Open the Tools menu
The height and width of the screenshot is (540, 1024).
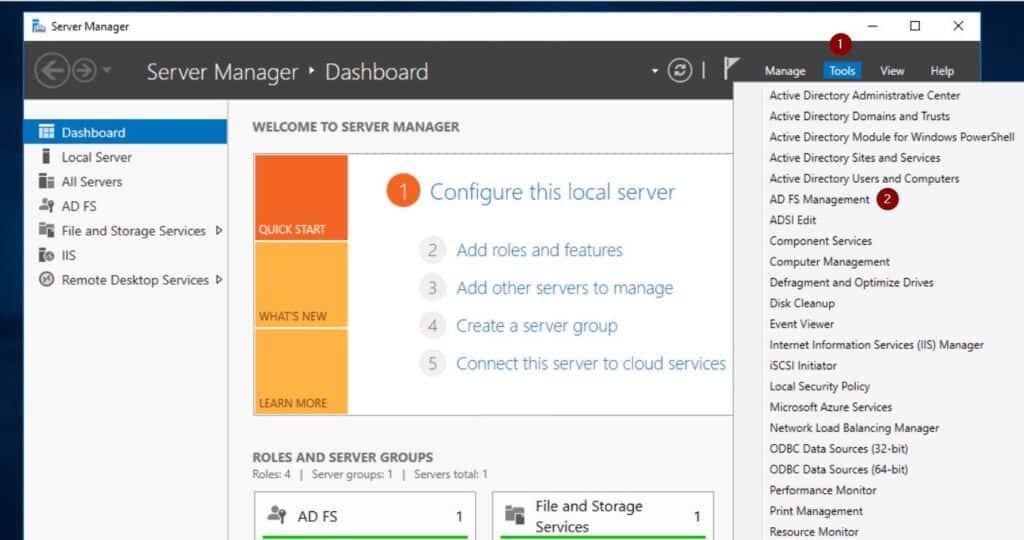tap(842, 71)
